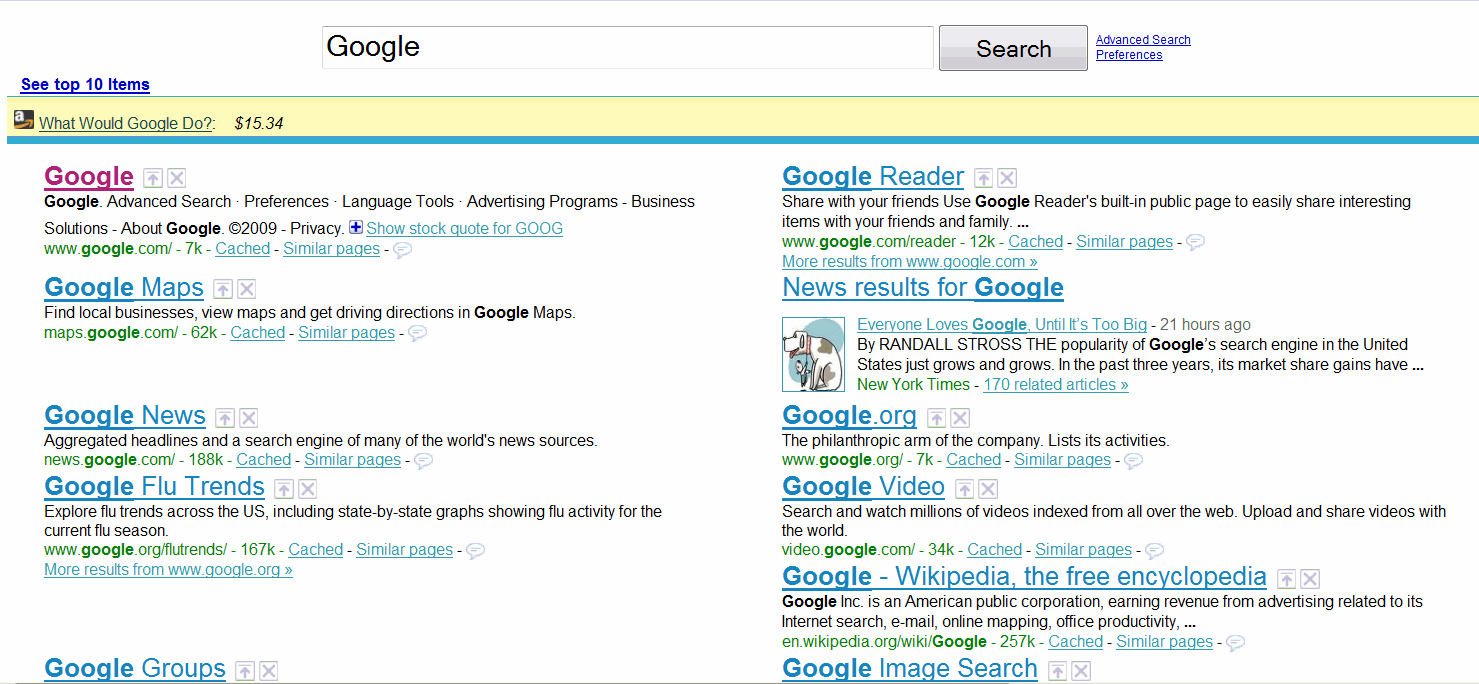Promote the main Google result

click(x=152, y=178)
